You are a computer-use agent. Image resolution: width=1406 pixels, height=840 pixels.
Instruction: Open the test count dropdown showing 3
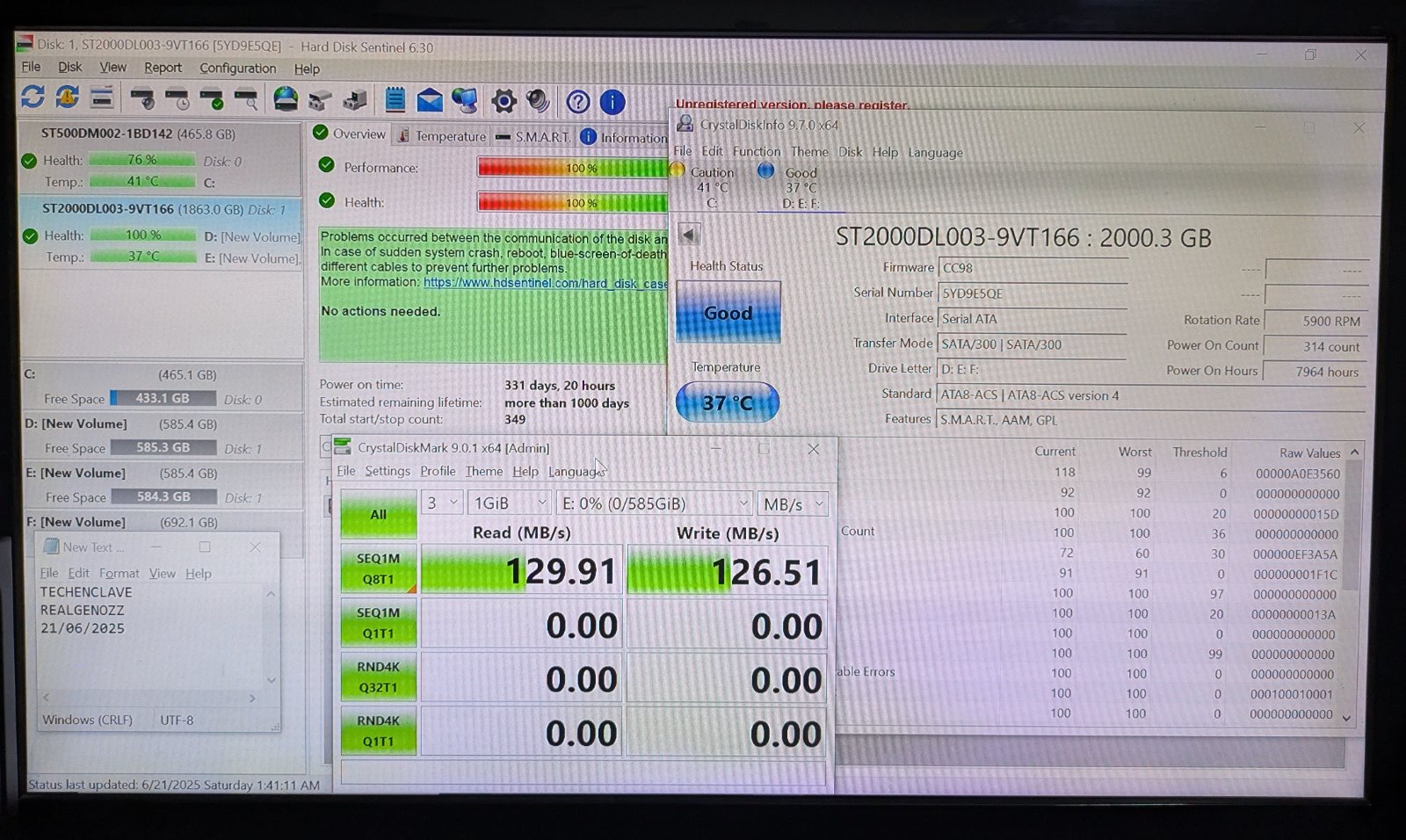click(x=442, y=503)
